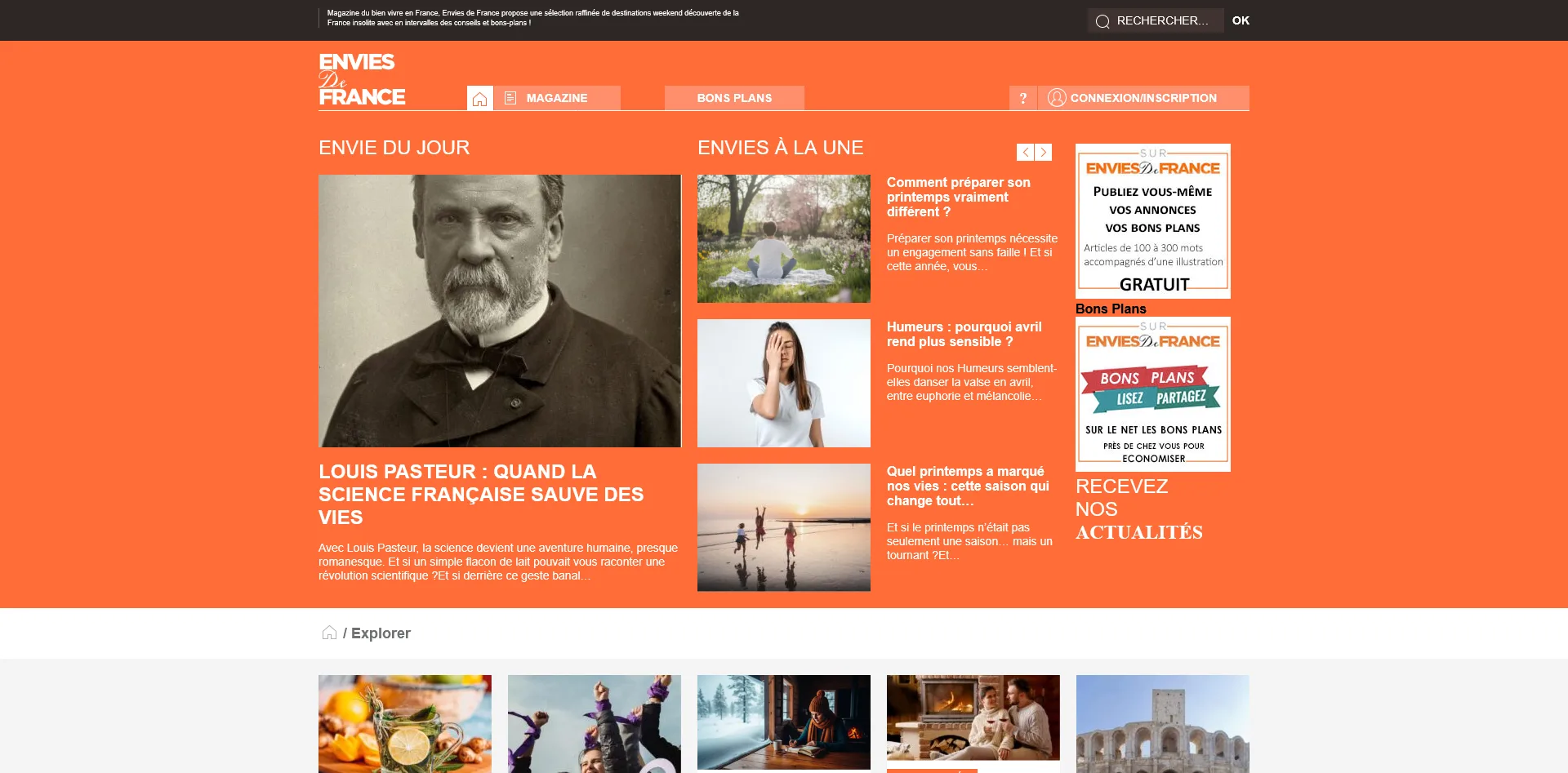Click the children on beach sunset thumbnail

784,527
